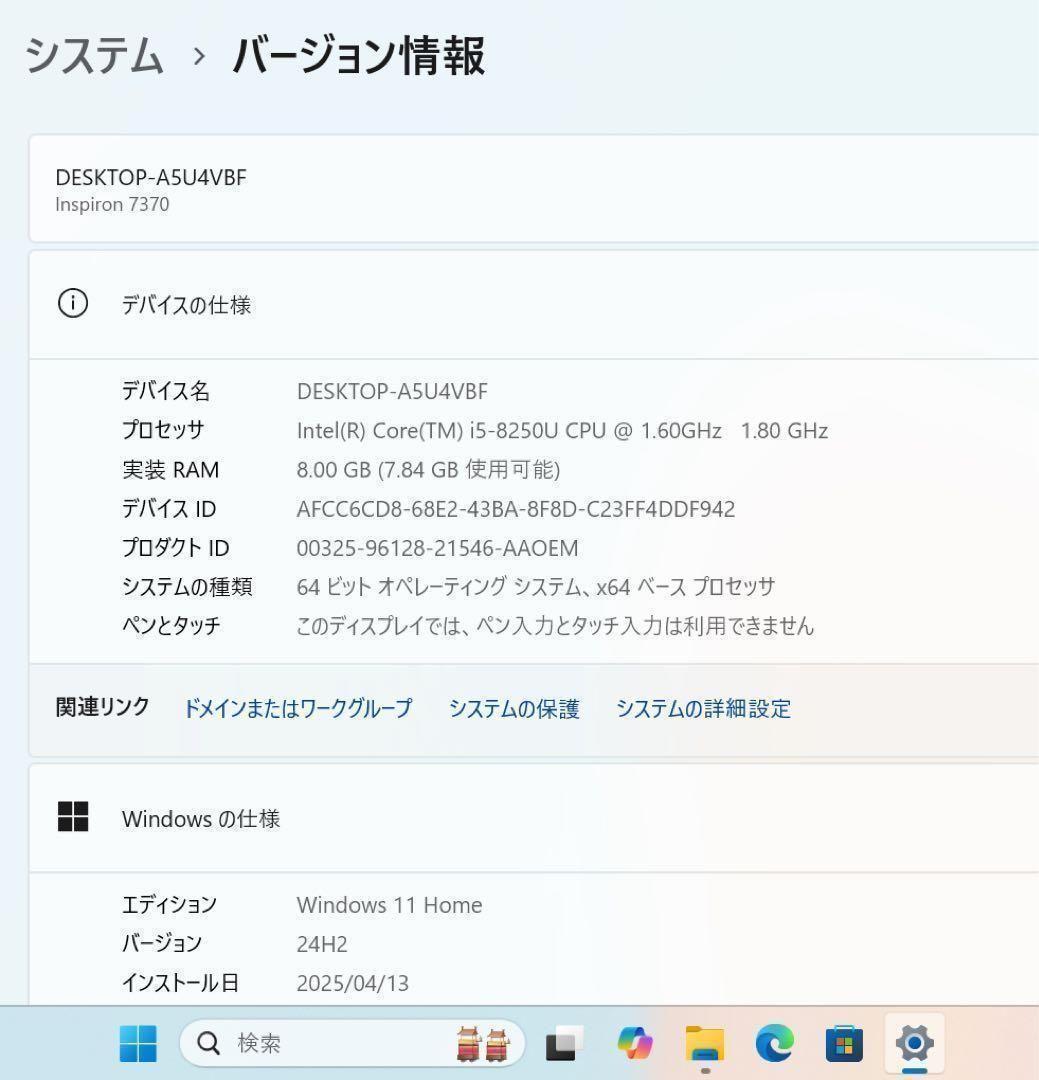Click inside the taskbar 検索 search field
This screenshot has width=1039, height=1080.
[x=300, y=1043]
